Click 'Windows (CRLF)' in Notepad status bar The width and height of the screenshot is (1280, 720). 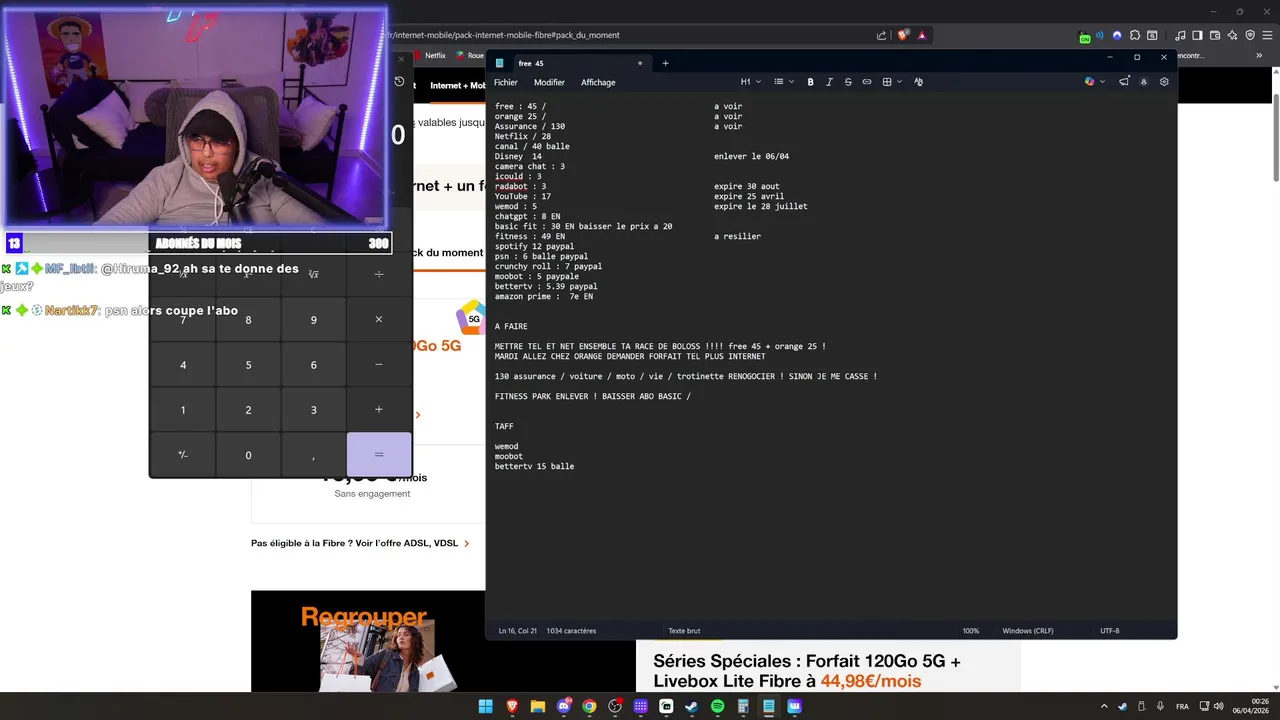(x=1028, y=631)
